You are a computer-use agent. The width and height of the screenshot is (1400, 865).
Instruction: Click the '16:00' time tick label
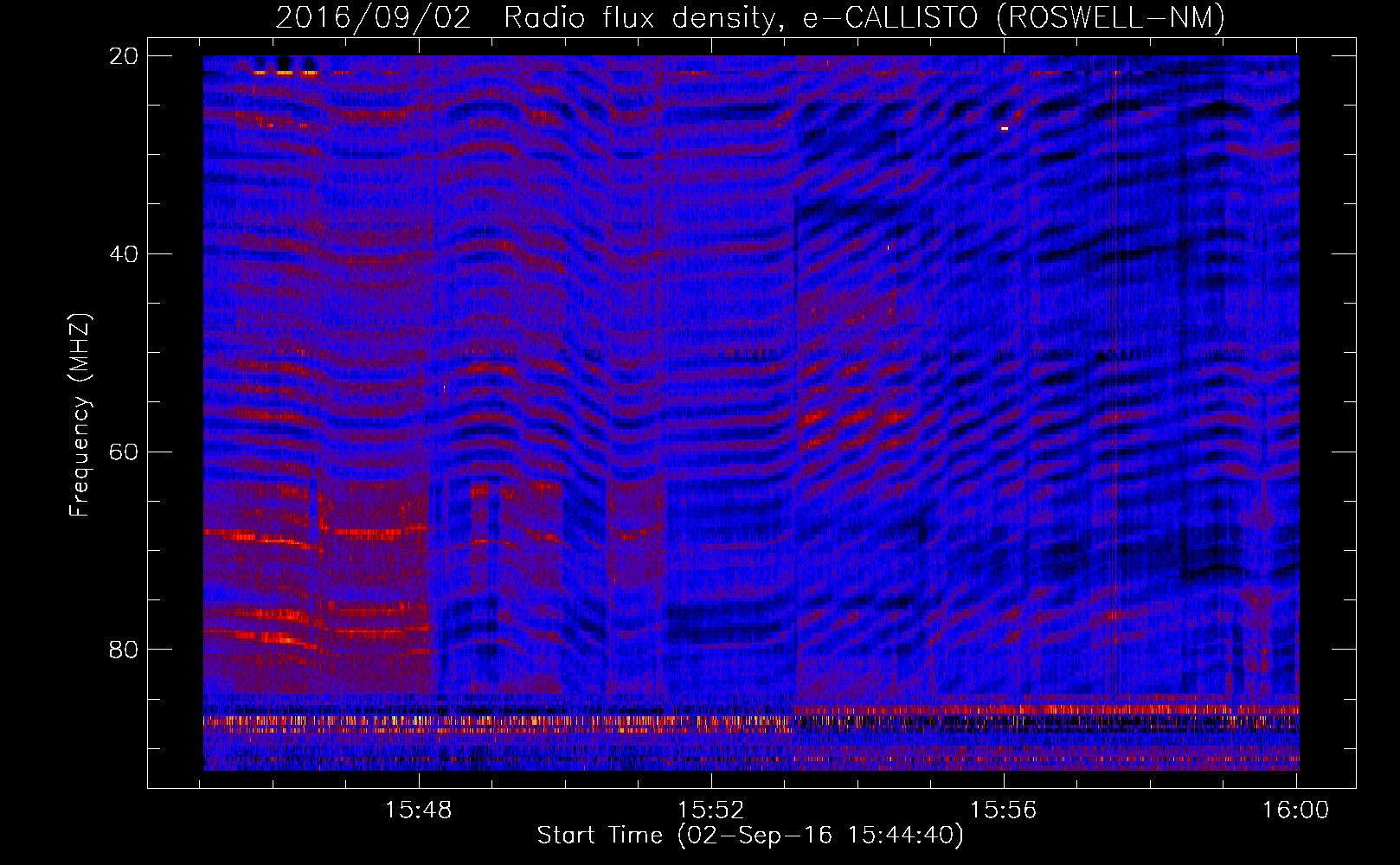click(x=1295, y=811)
